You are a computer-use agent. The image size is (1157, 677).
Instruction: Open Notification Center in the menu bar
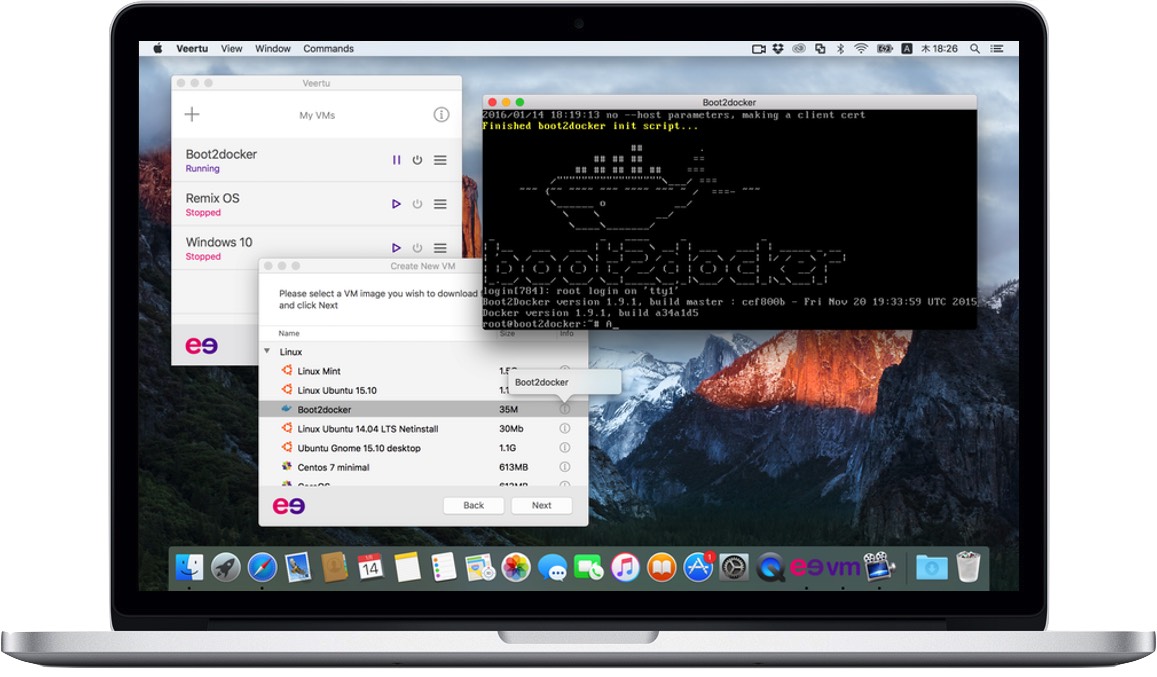997,49
